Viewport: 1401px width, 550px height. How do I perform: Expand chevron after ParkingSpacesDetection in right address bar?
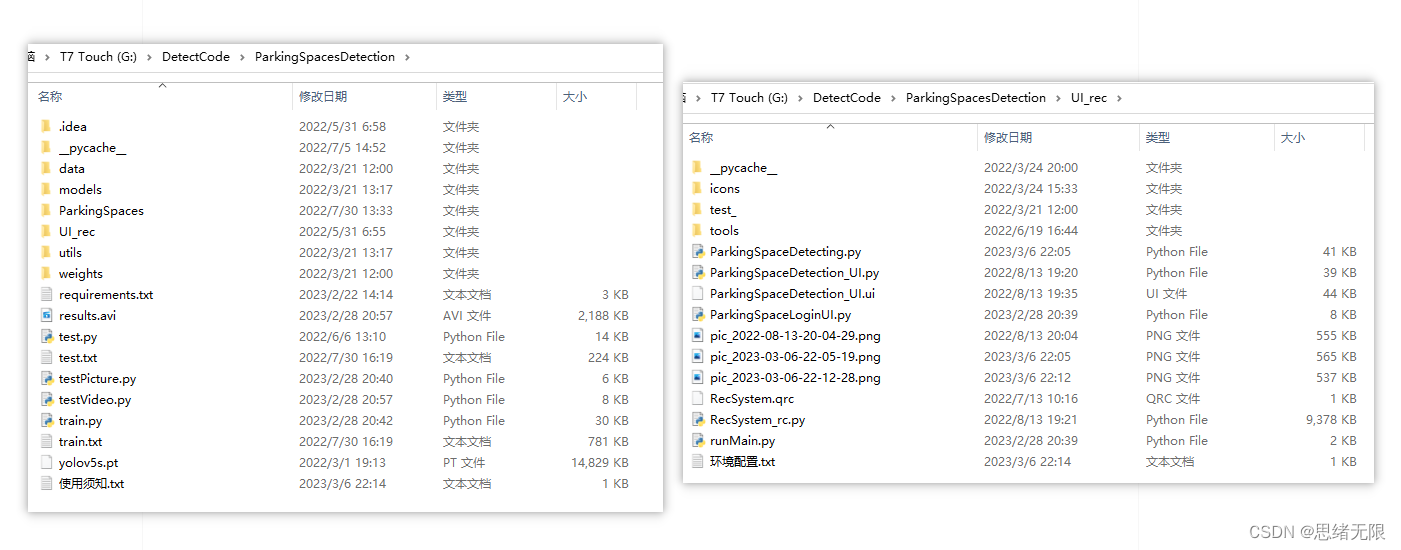(1058, 98)
